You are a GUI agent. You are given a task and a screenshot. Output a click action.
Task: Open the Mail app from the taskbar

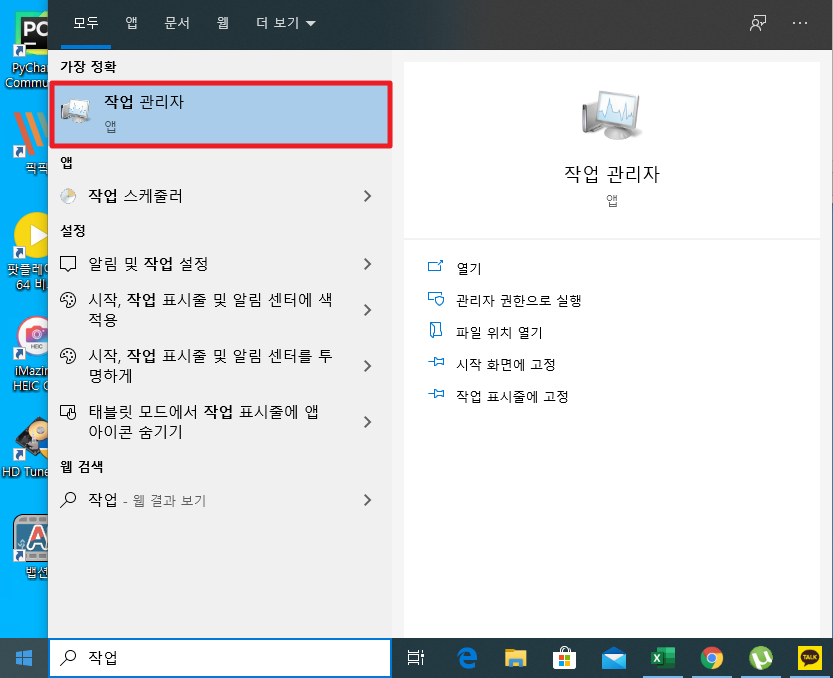click(x=614, y=658)
